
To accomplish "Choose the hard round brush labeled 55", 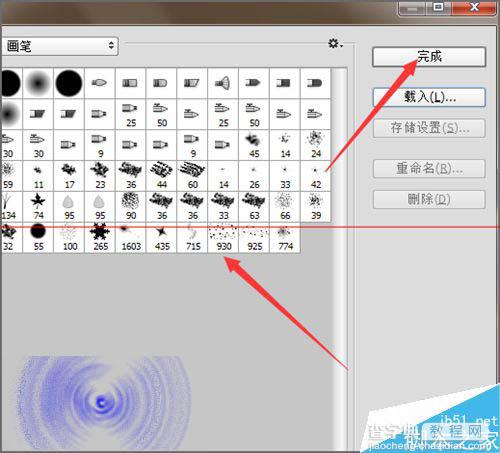I will (x=38, y=238).
